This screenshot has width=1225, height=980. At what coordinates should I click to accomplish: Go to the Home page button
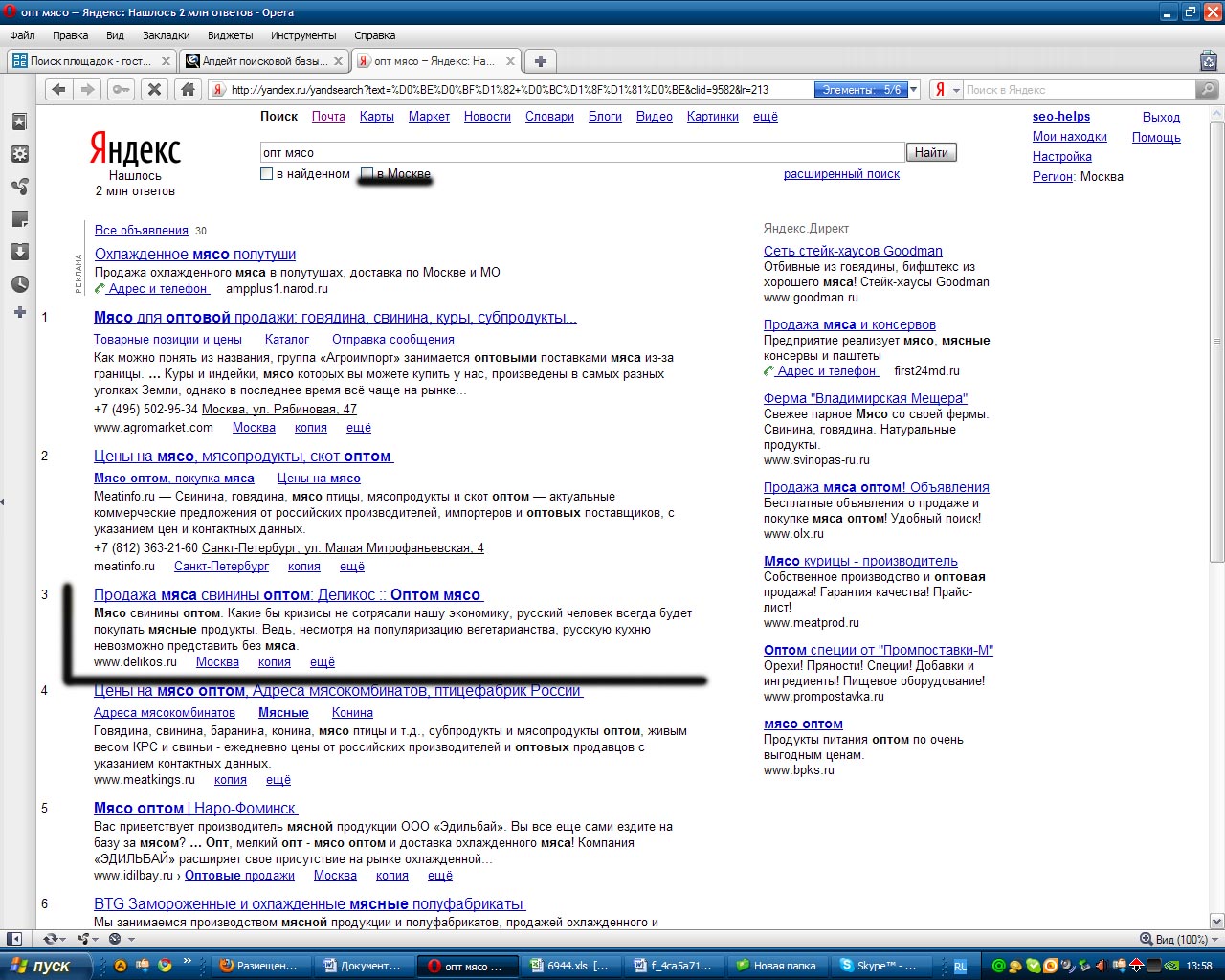click(188, 89)
